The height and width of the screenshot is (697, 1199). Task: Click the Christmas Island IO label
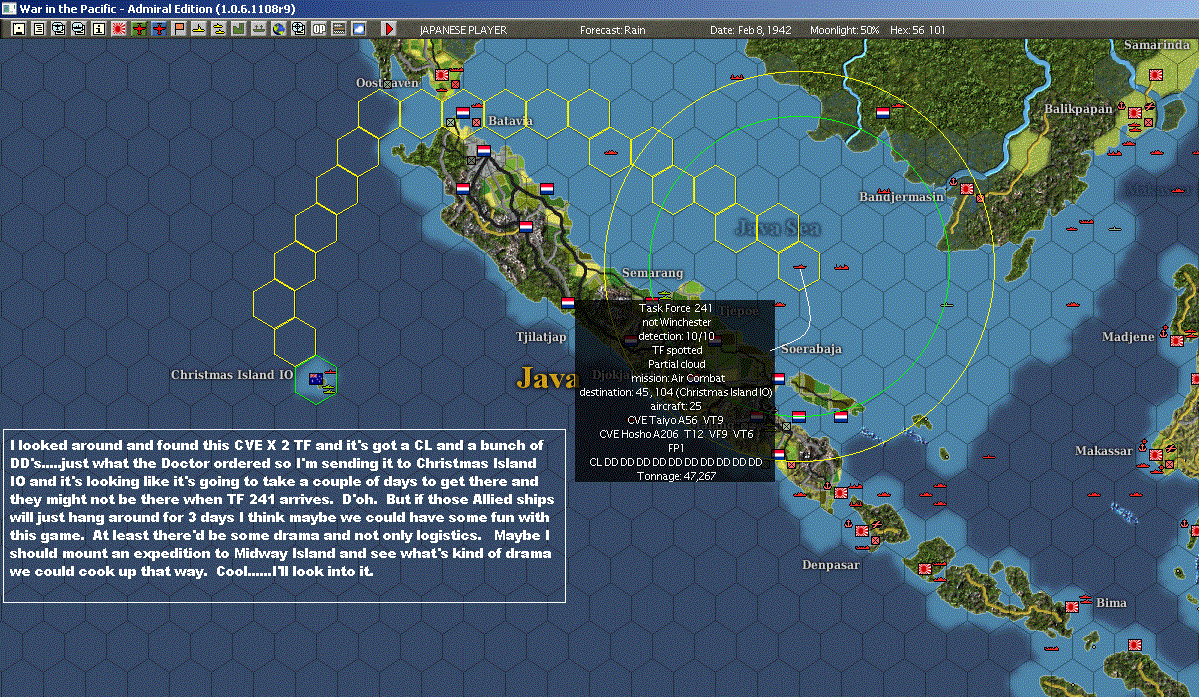[x=232, y=374]
